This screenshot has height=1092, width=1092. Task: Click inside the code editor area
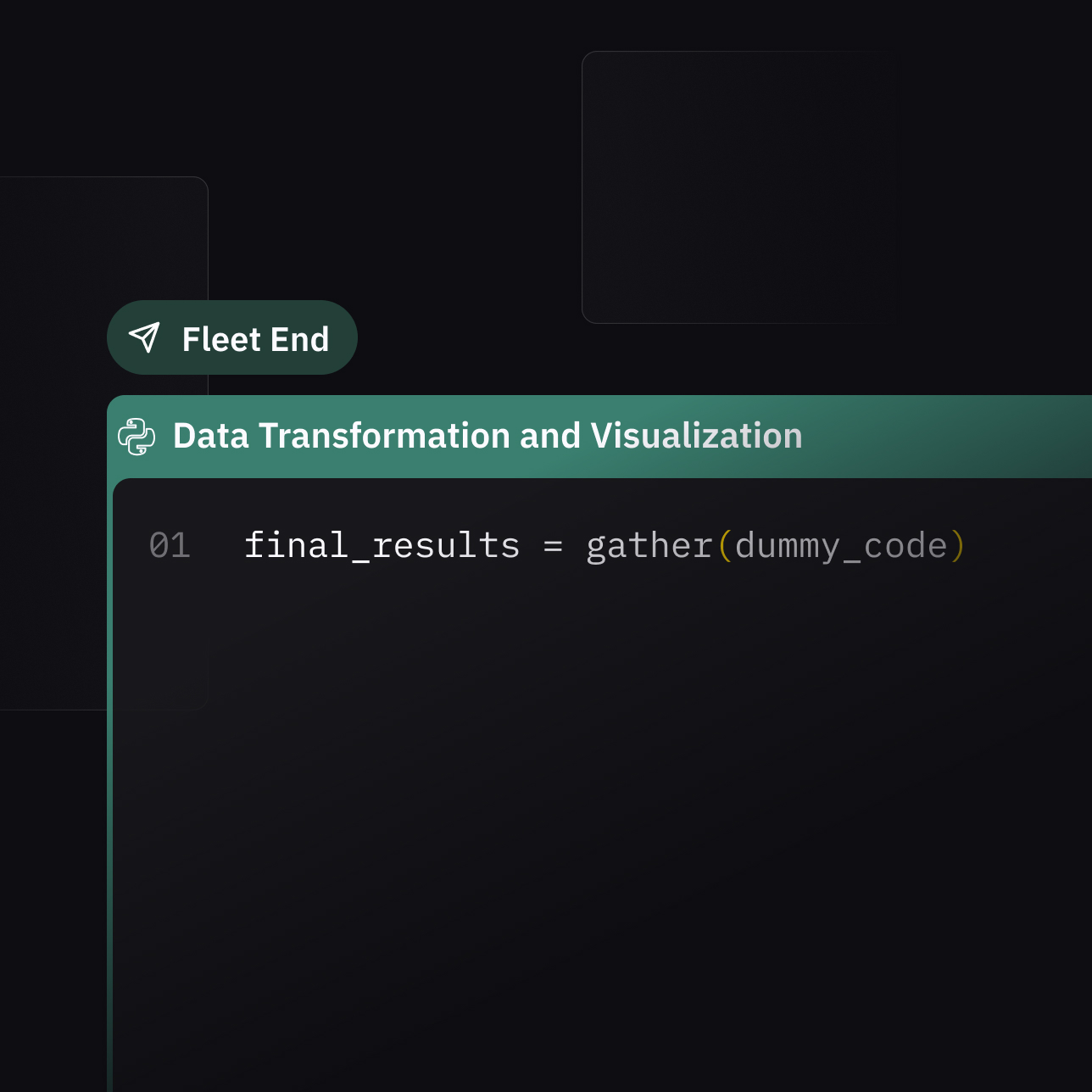coord(602,785)
